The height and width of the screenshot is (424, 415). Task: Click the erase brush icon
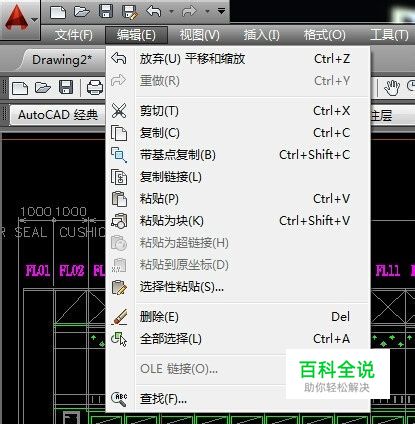click(x=120, y=317)
